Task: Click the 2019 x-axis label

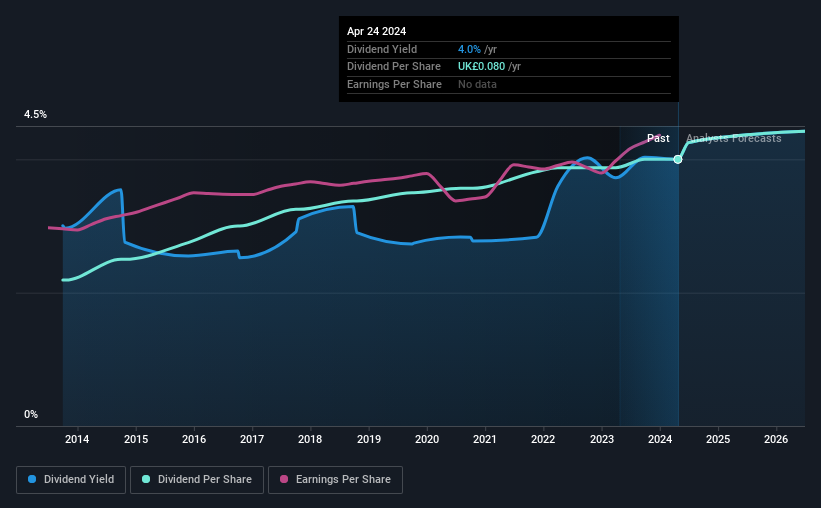Action: (x=369, y=439)
